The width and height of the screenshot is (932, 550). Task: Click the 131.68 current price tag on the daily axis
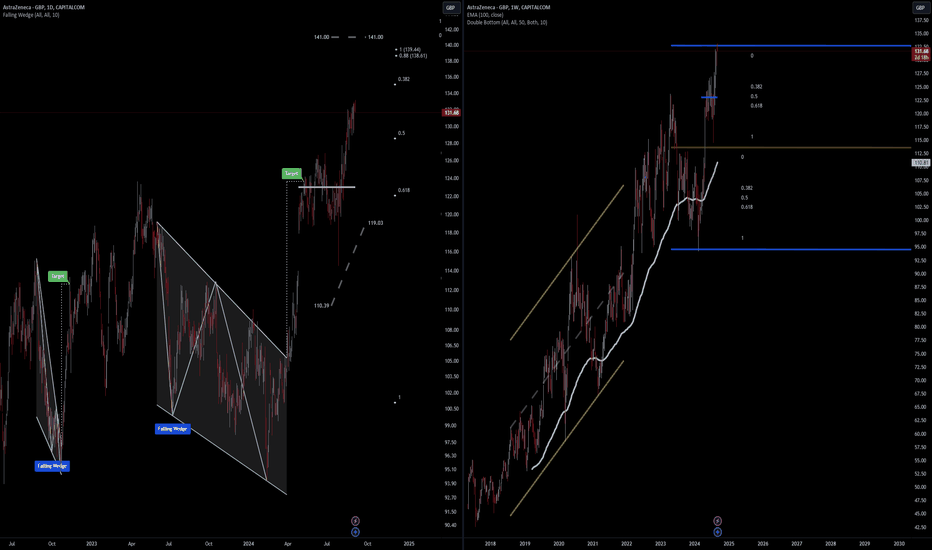click(x=452, y=112)
